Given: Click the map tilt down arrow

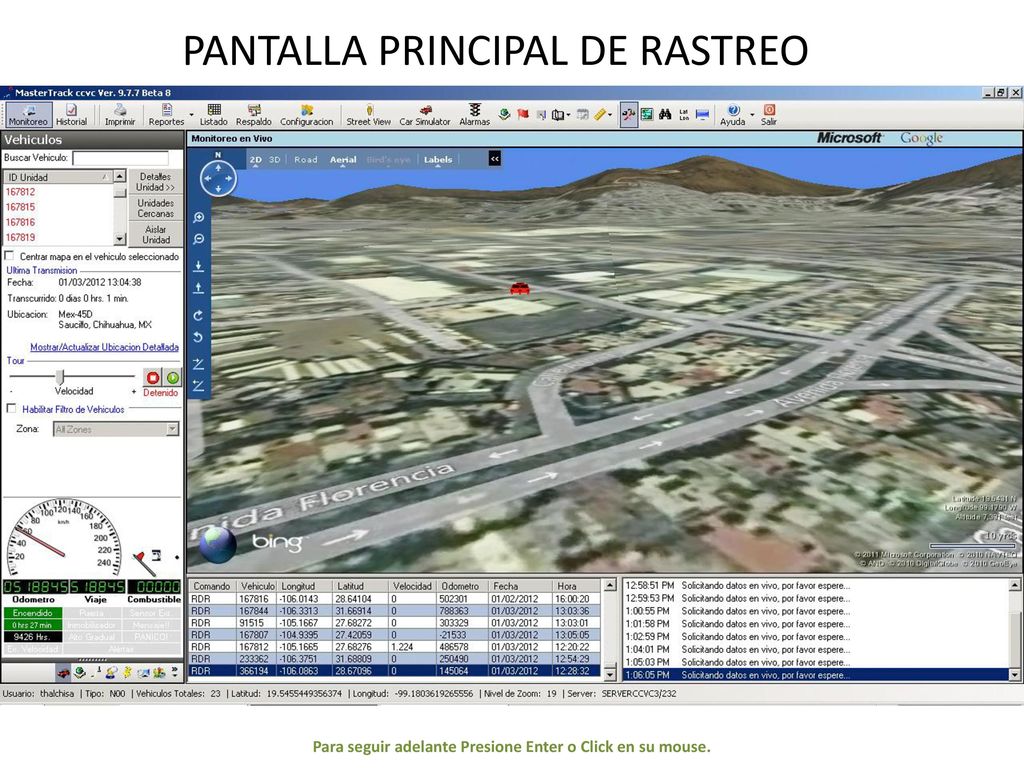Looking at the screenshot, I should (x=199, y=266).
